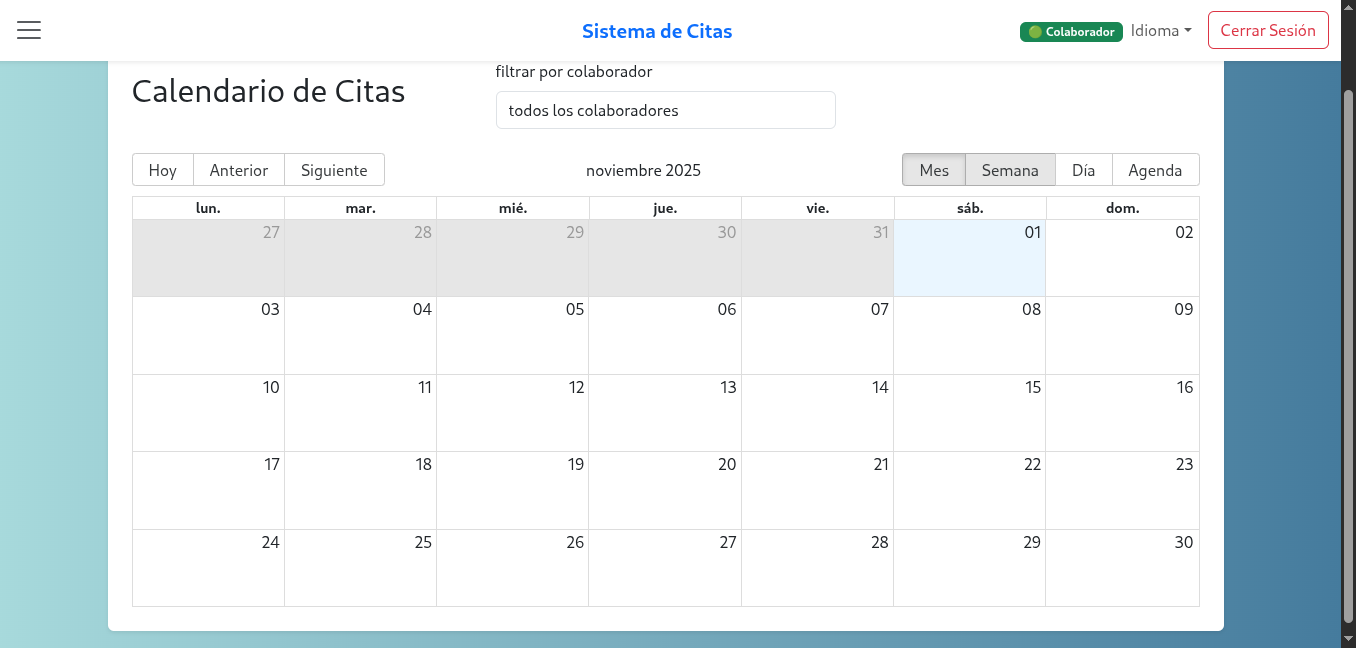
Task: Select the highlighted November 01 cell
Action: pos(969,258)
